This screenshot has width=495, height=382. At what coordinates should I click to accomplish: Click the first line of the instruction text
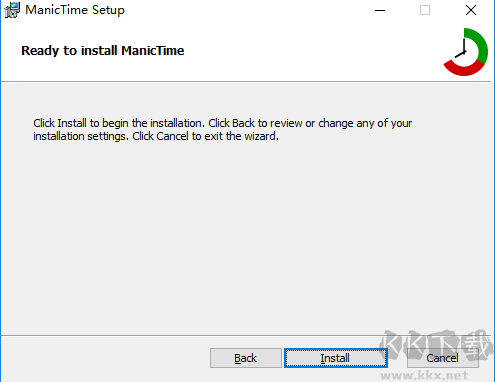click(223, 123)
